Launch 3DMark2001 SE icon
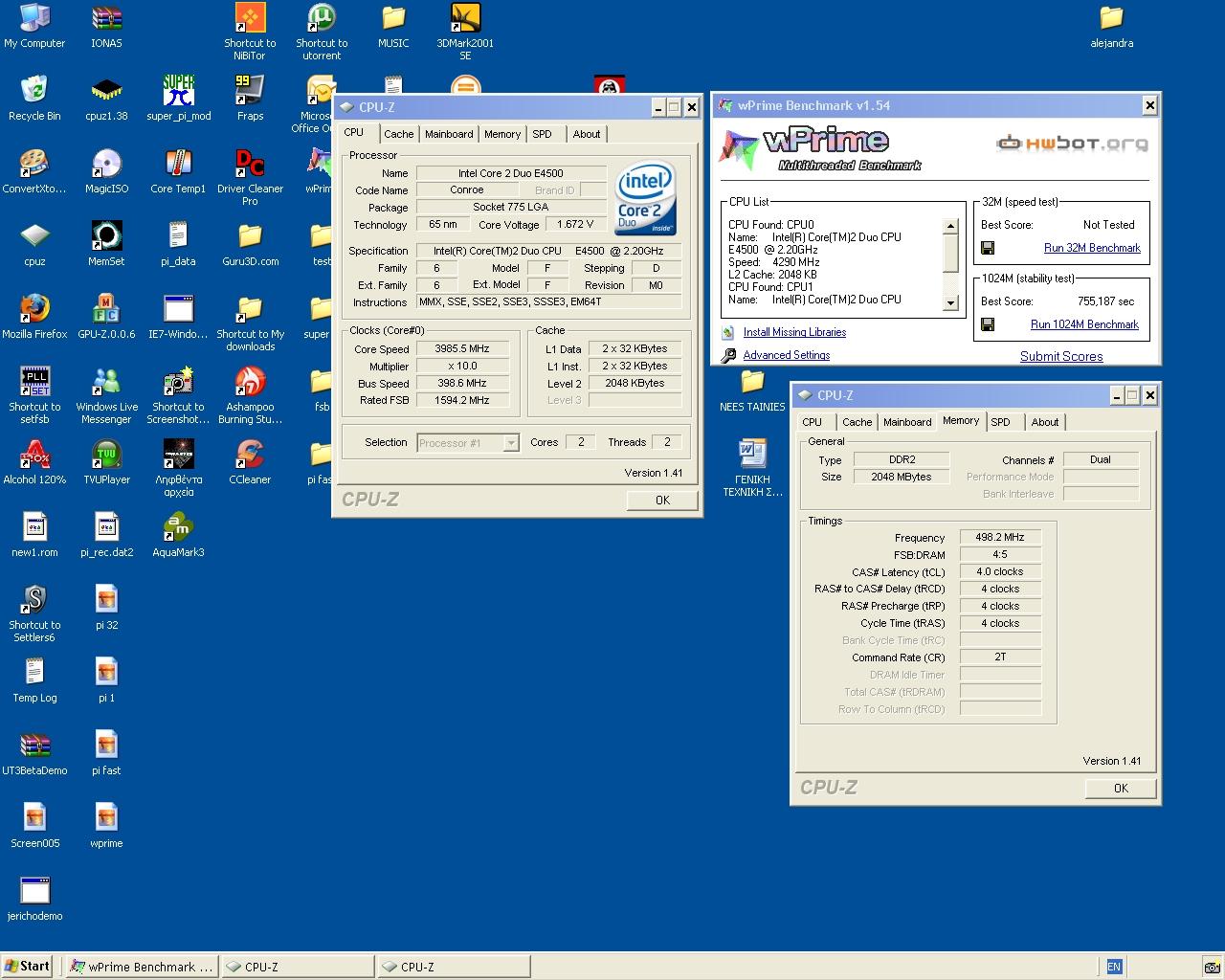Viewport: 1225px width, 980px height. pyautogui.click(x=465, y=32)
